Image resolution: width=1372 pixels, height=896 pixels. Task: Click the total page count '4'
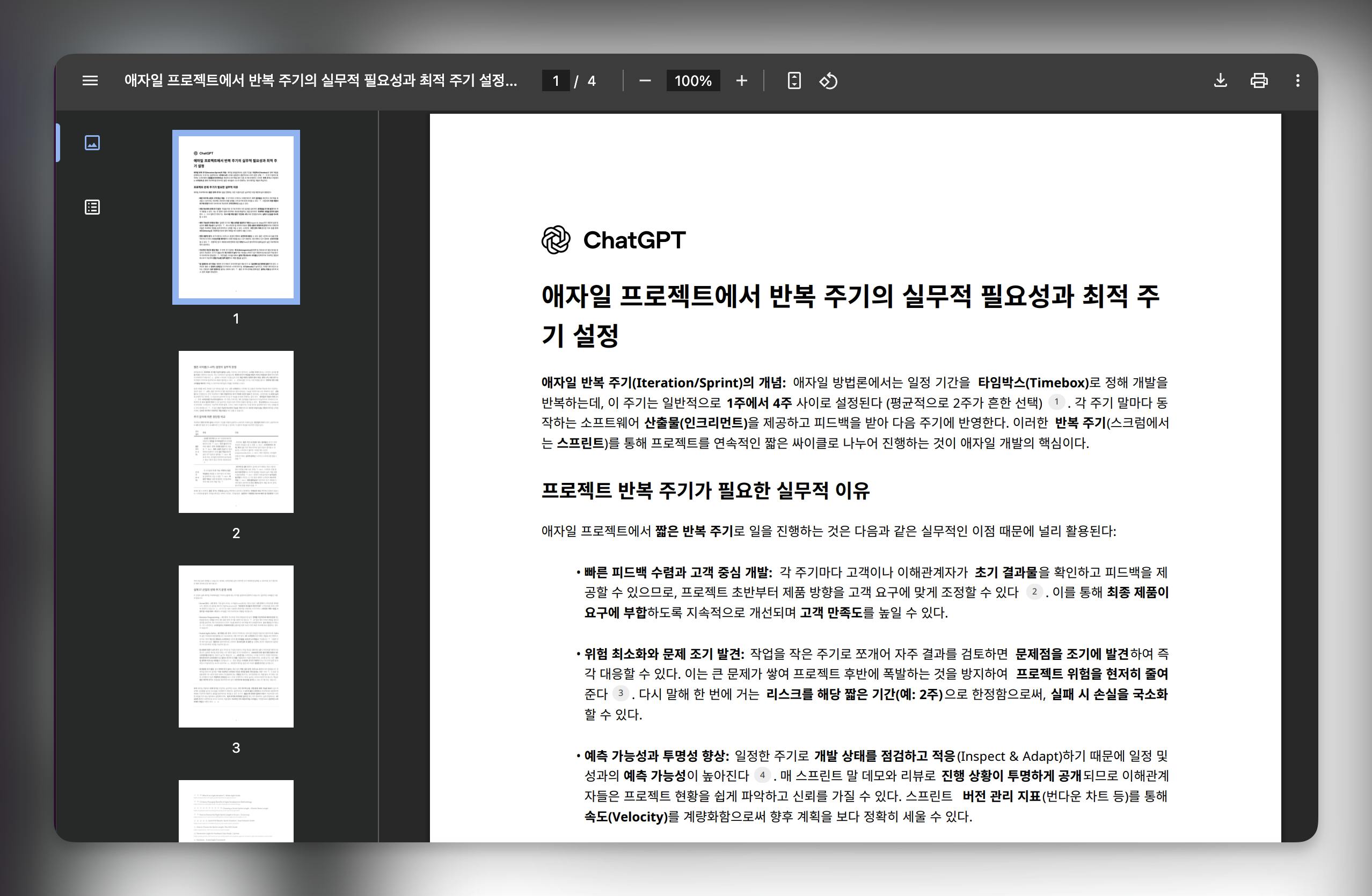point(592,80)
